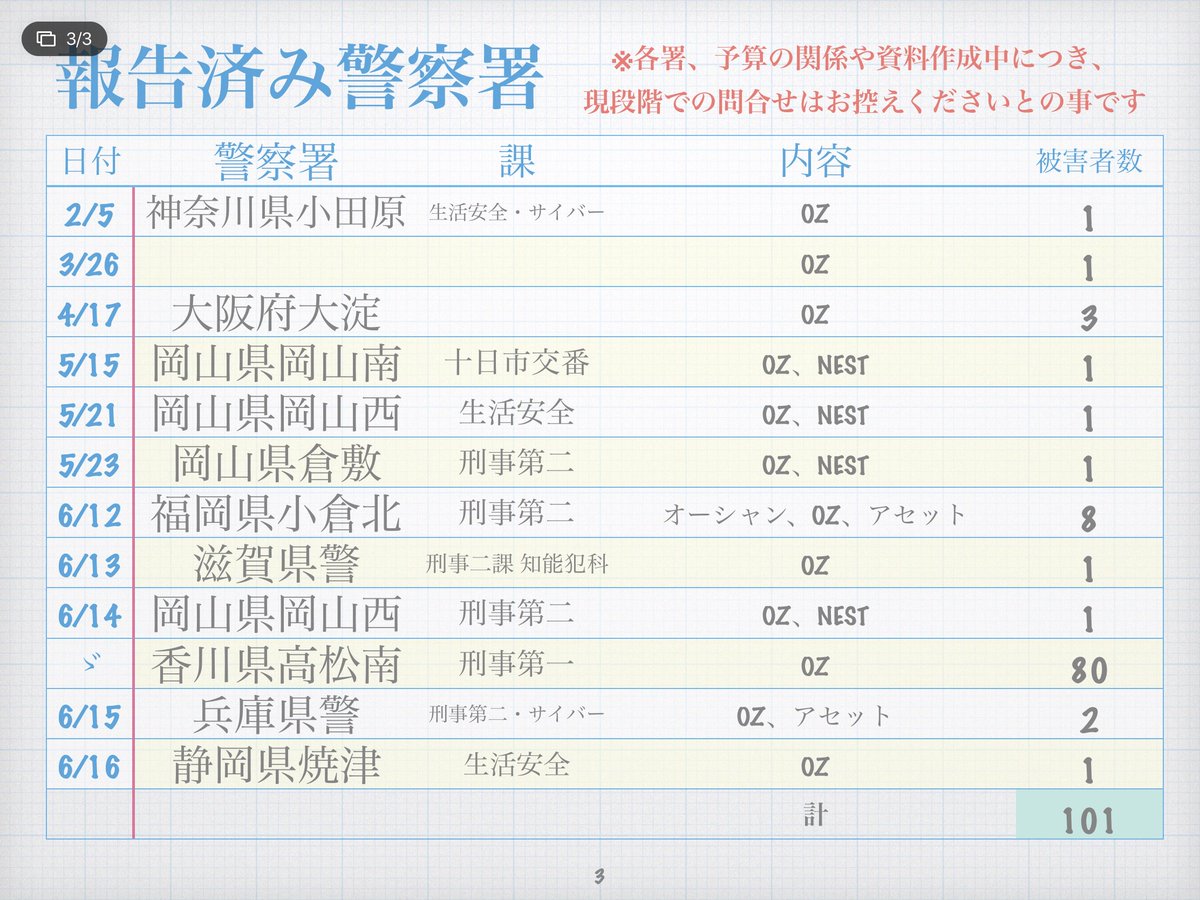The height and width of the screenshot is (900, 1200).
Task: Click the 滋賀県警 cell
Action: point(277,565)
